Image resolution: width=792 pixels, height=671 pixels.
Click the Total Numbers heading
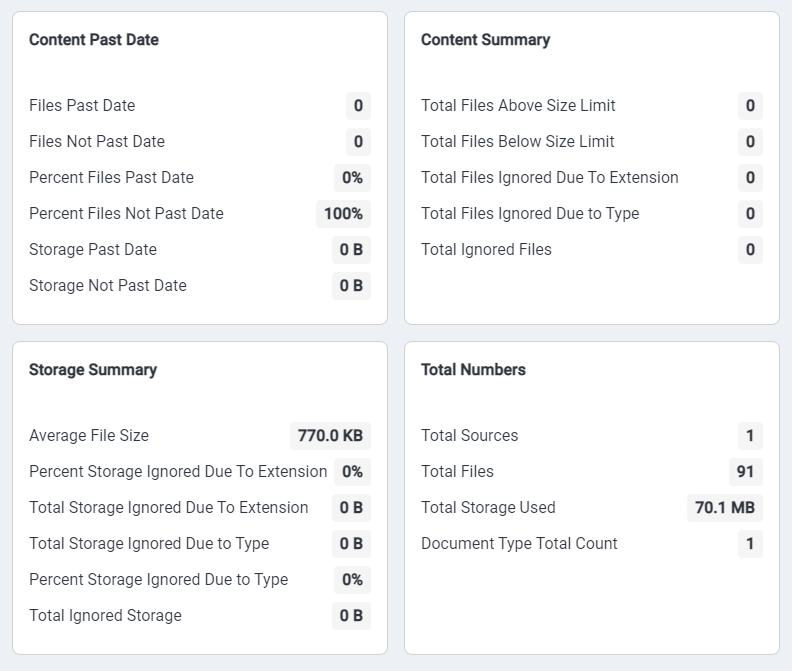pyautogui.click(x=473, y=370)
